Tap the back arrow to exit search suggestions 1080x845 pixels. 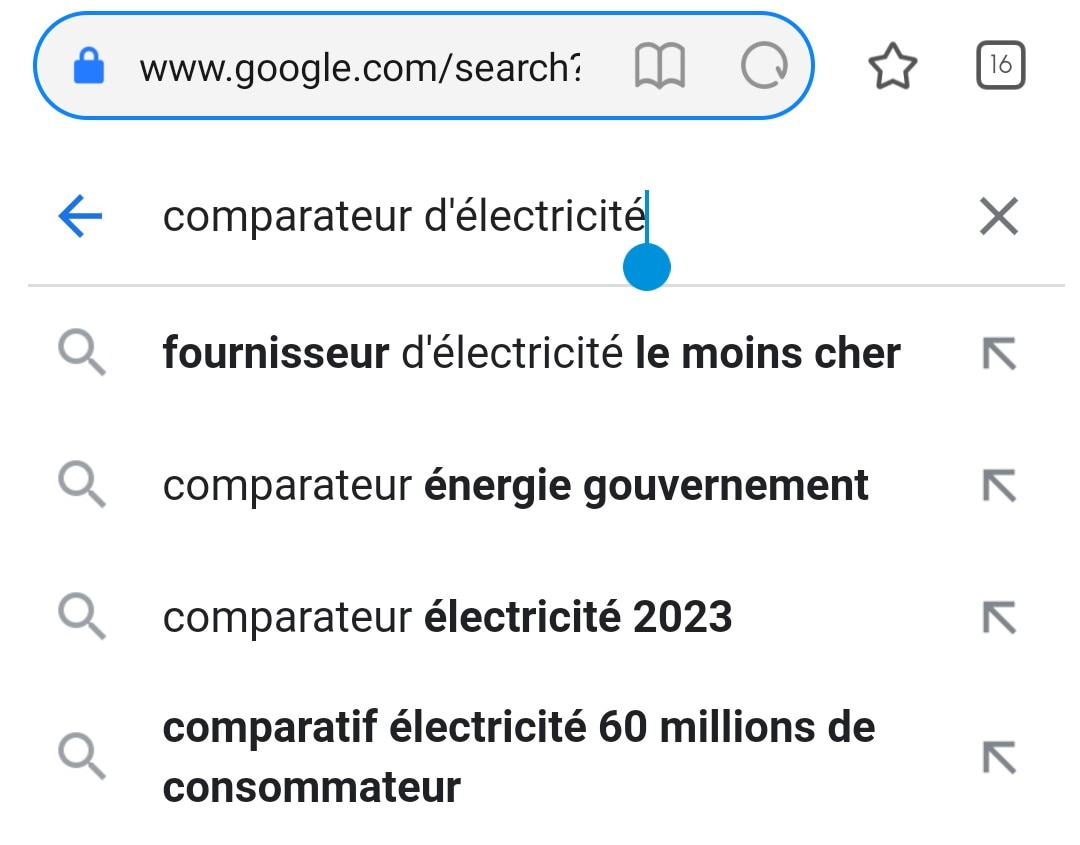point(79,216)
